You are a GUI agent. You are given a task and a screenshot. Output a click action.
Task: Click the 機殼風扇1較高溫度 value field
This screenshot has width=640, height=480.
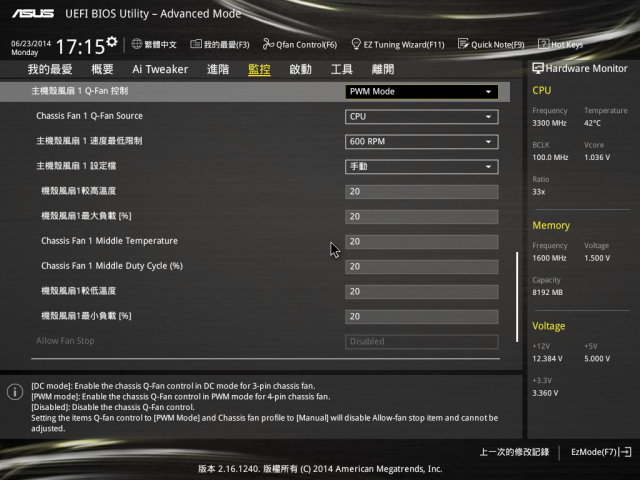point(422,191)
